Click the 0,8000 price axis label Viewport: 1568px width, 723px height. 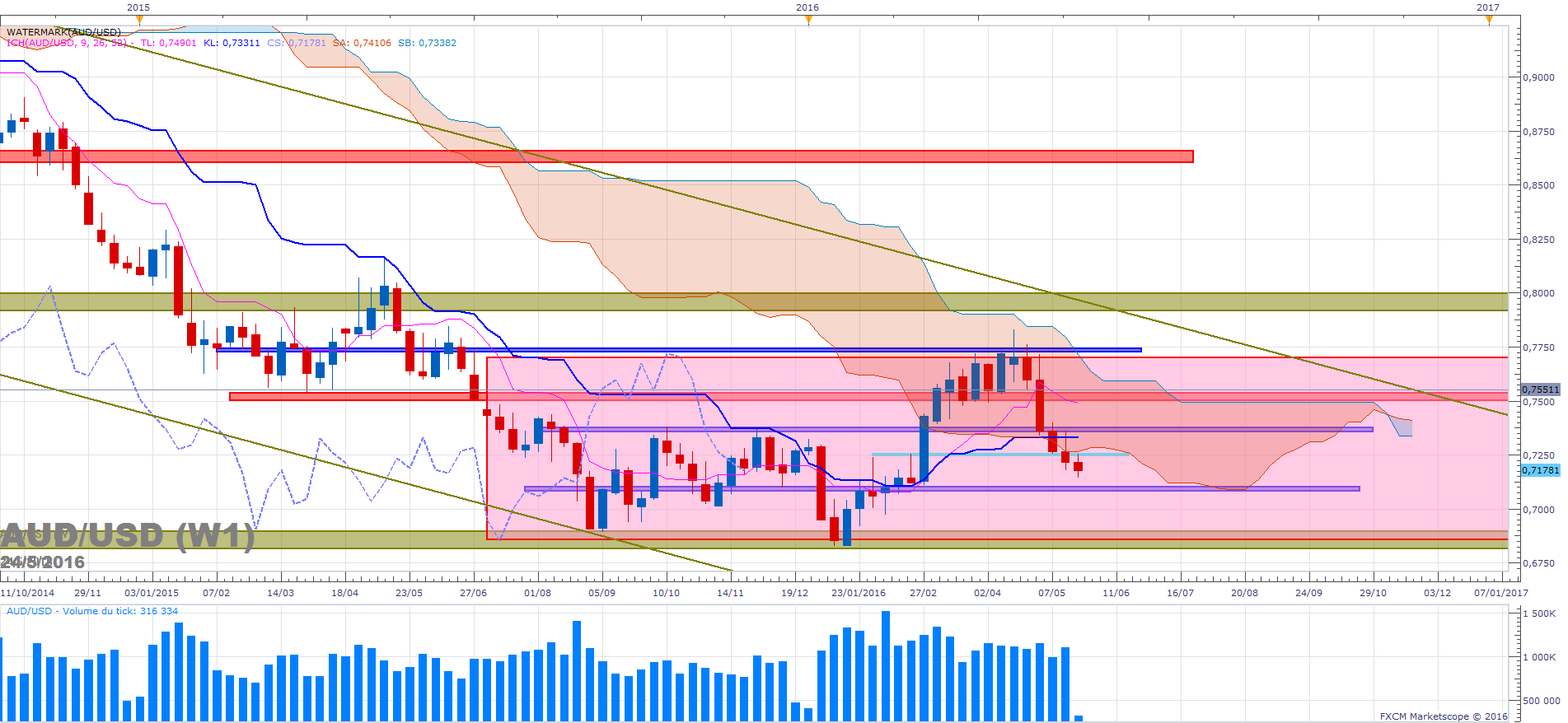tap(1538, 293)
